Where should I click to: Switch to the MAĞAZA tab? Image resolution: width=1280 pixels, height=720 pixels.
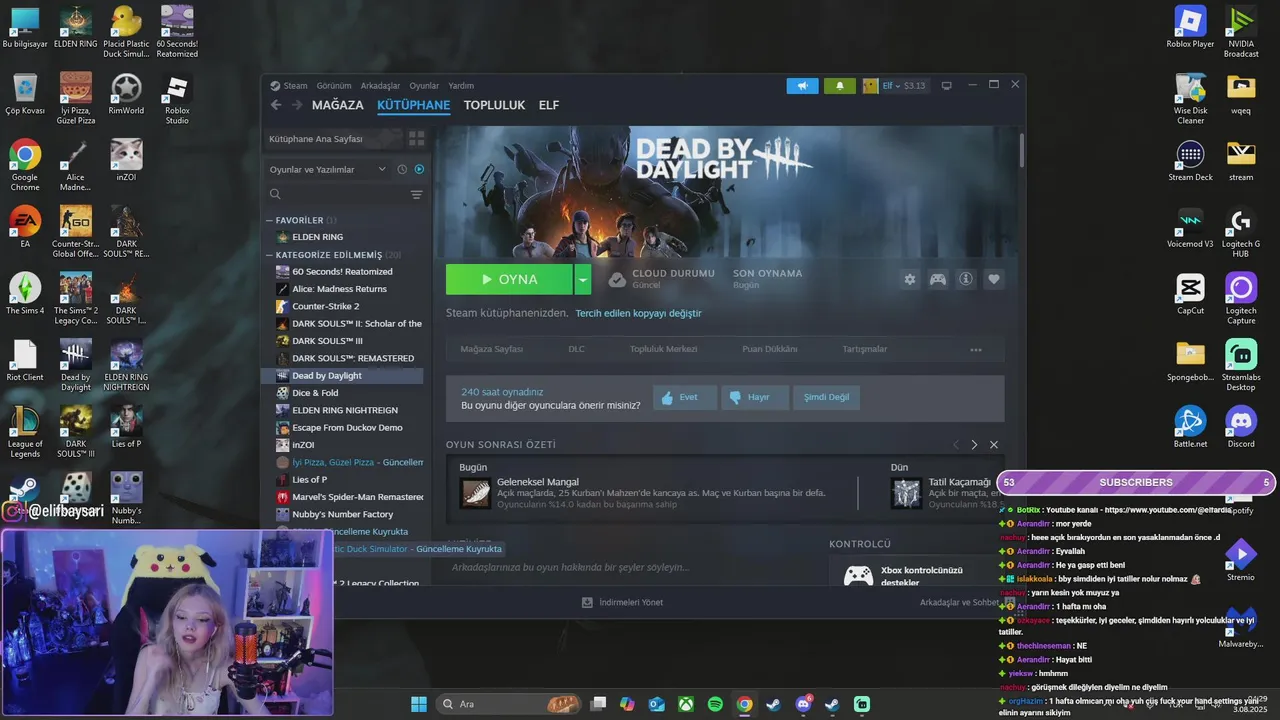click(338, 105)
